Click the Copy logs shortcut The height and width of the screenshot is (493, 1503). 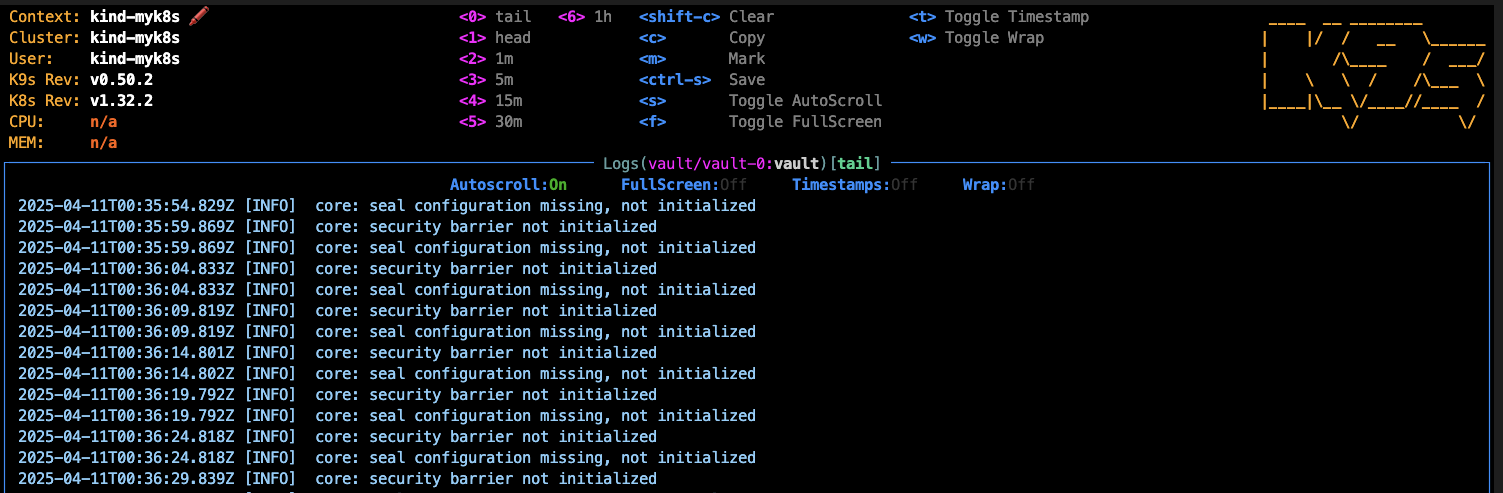click(x=701, y=38)
